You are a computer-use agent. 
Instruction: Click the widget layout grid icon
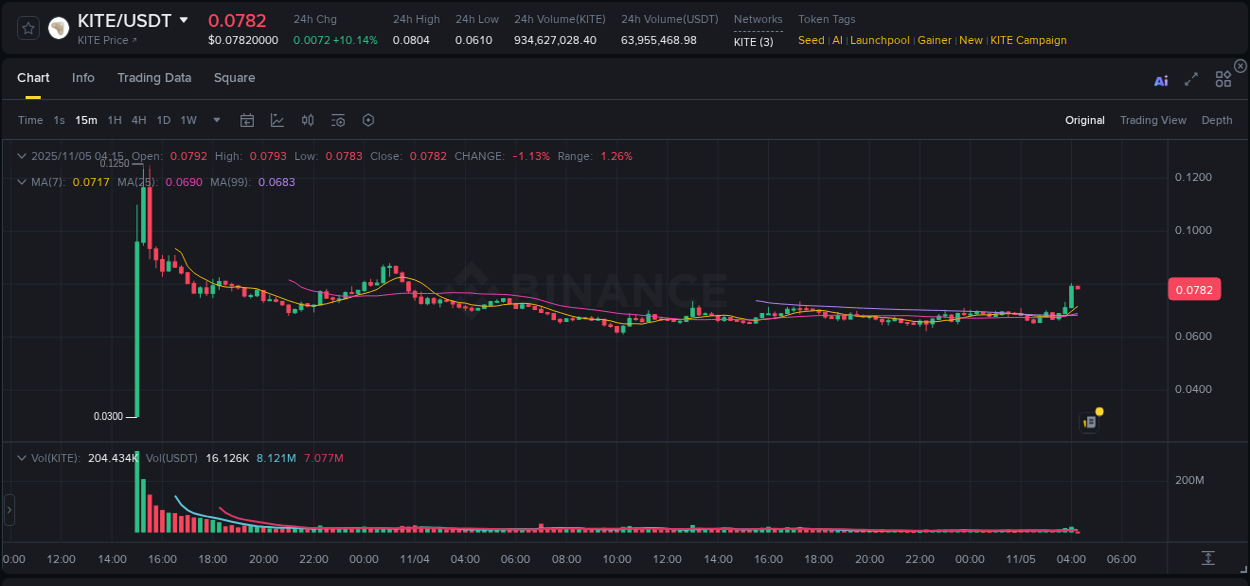1223,79
